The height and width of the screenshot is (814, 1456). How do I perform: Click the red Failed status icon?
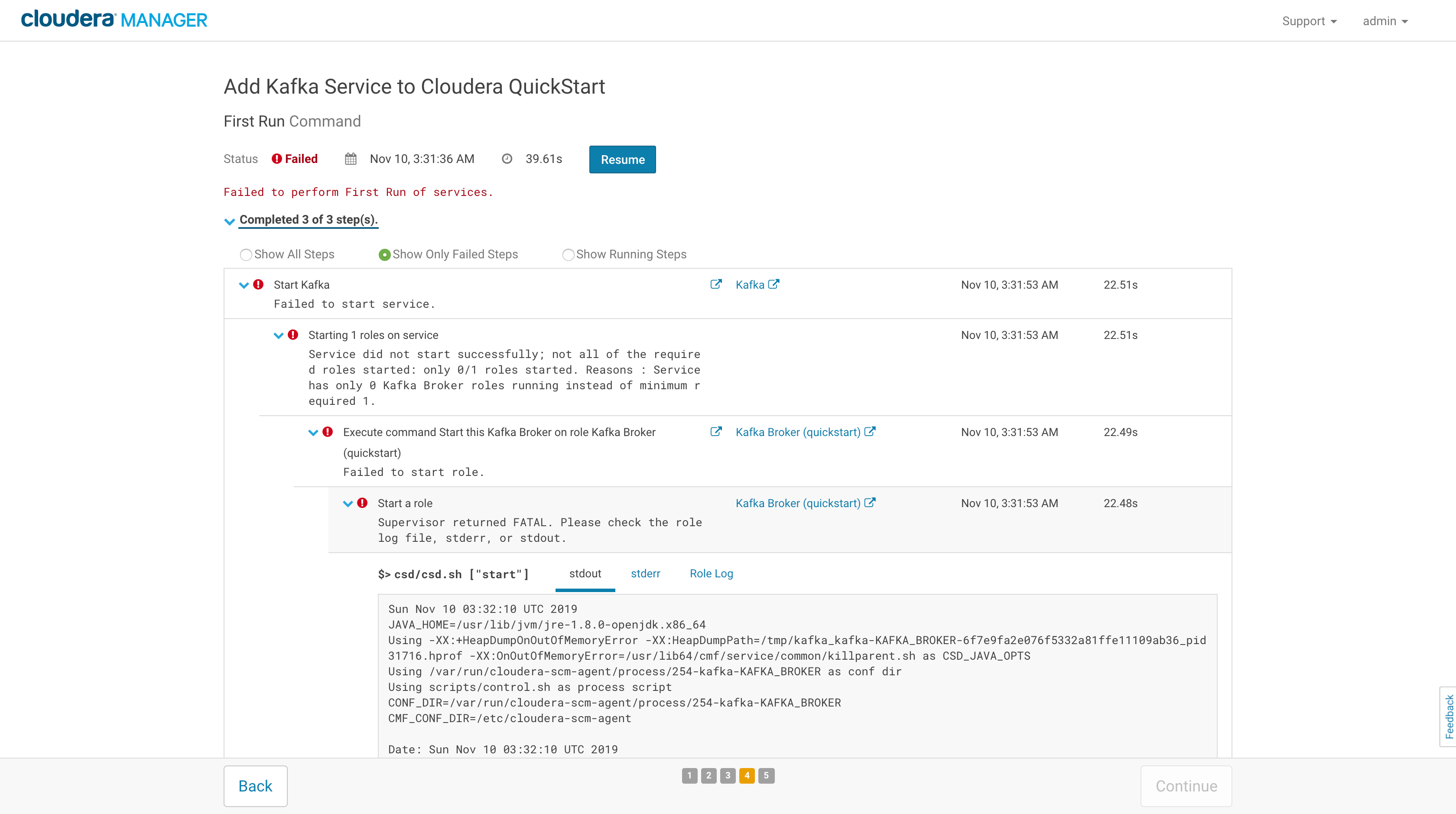pyautogui.click(x=276, y=159)
